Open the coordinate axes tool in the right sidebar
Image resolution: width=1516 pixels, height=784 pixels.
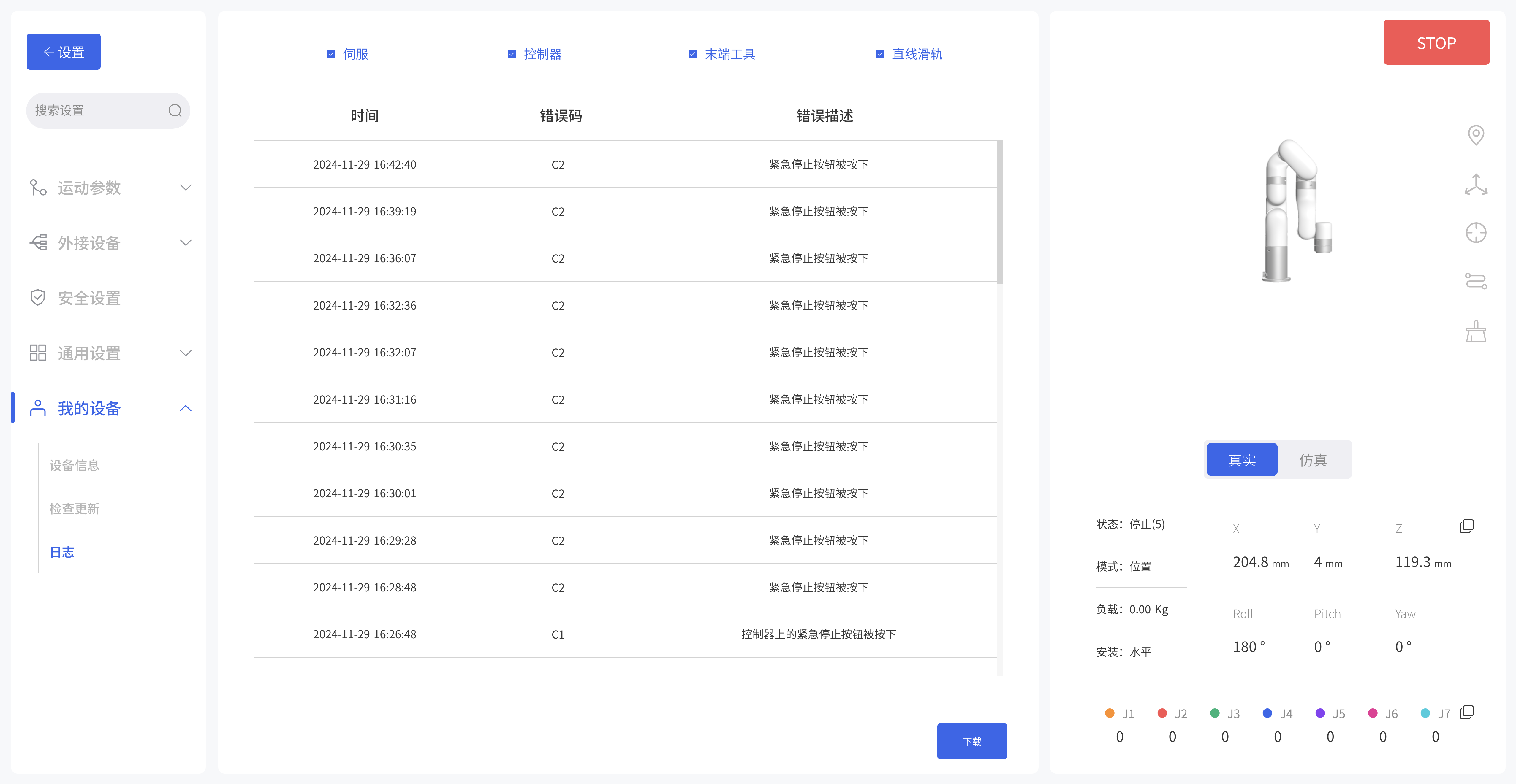[x=1476, y=184]
